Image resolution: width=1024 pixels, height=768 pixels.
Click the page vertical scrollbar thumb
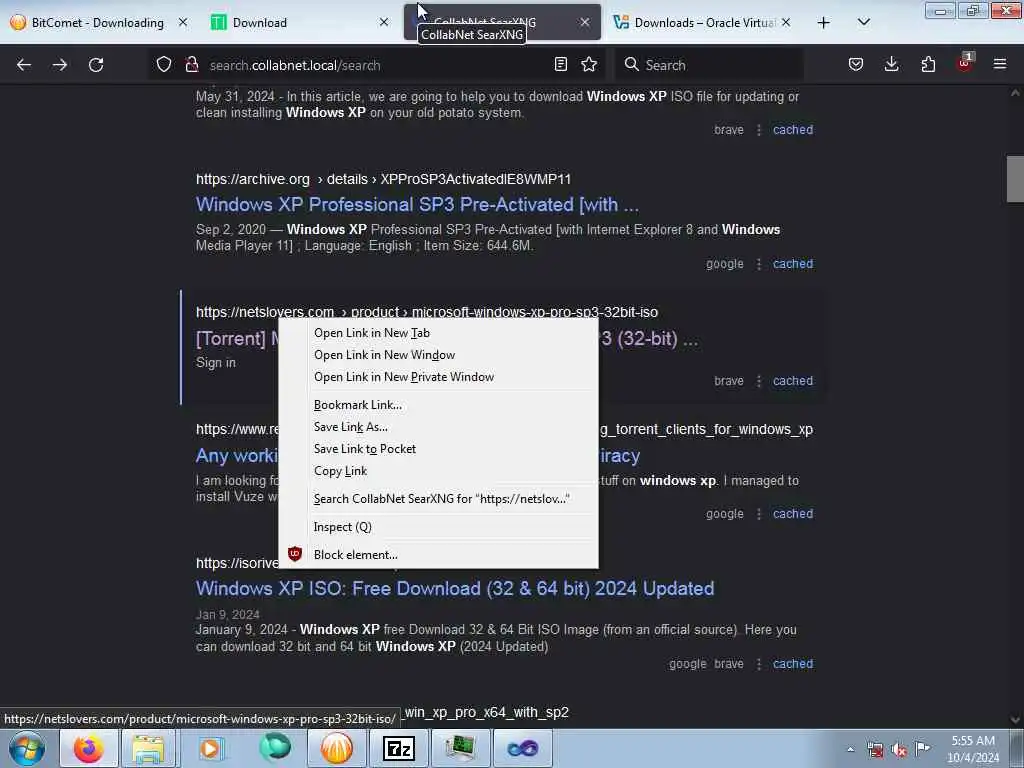click(1015, 179)
